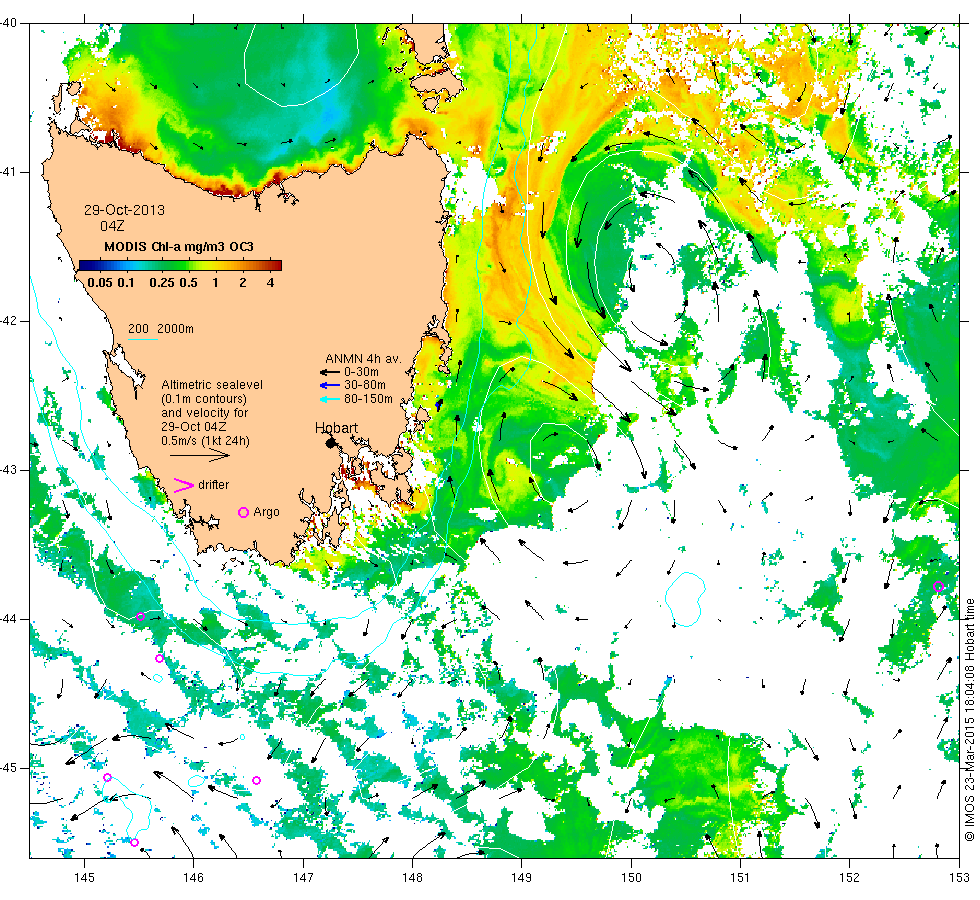Image resolution: width=980 pixels, height=900 pixels.
Task: Click the Hobart city marker dot
Action: pyautogui.click(x=331, y=443)
